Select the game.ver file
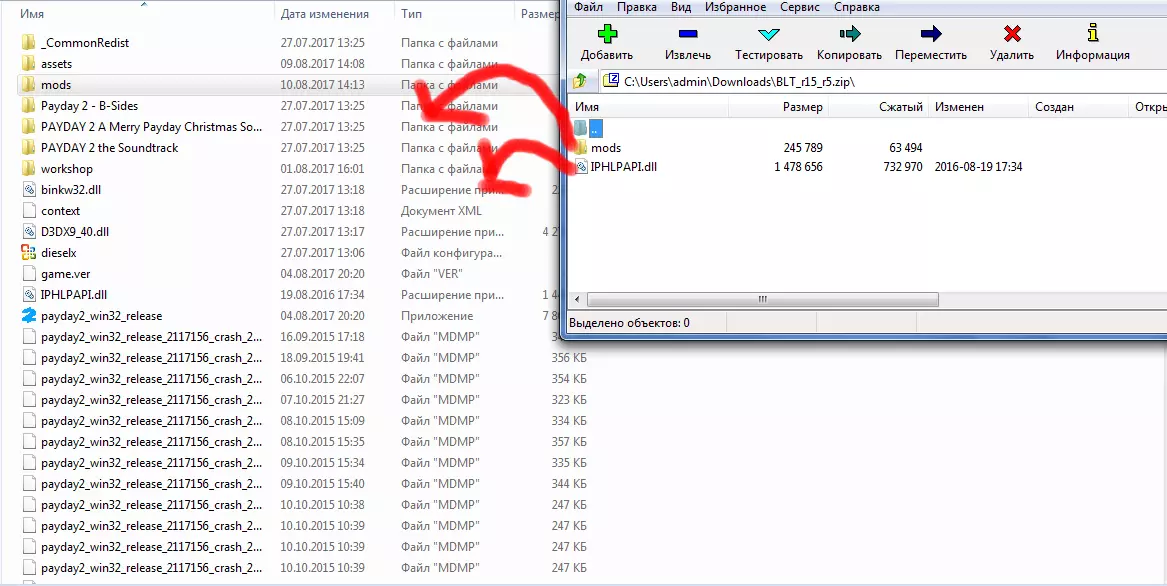This screenshot has width=1167, height=586. point(65,274)
